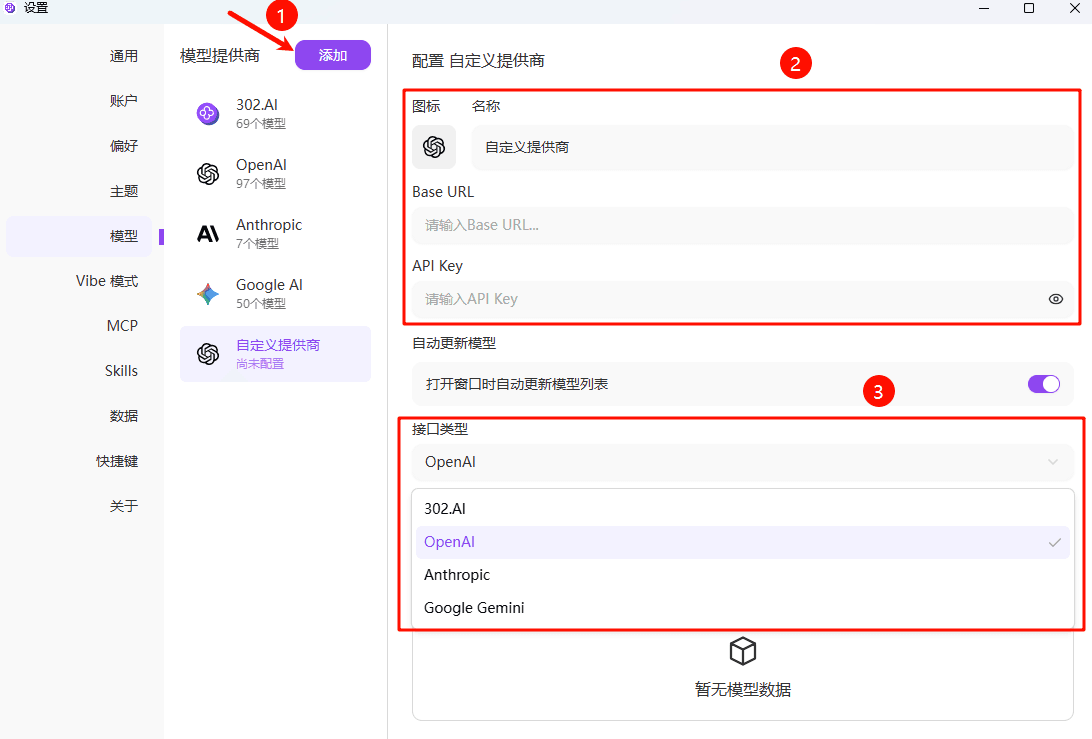This screenshot has height=739, width=1092.
Task: Click the 302.AI provider logo icon
Action: 208,114
